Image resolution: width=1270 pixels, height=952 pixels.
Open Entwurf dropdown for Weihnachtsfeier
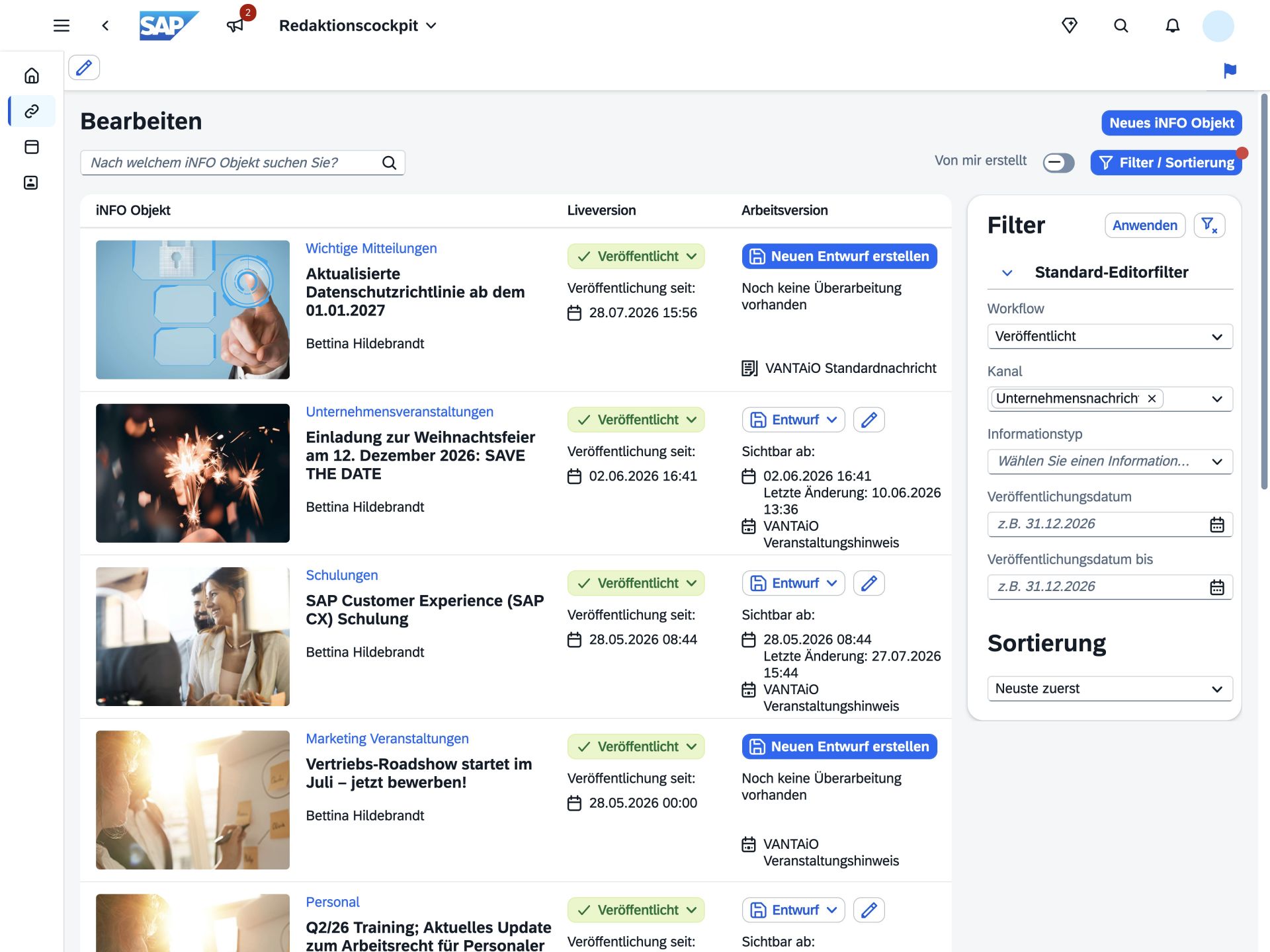(794, 420)
